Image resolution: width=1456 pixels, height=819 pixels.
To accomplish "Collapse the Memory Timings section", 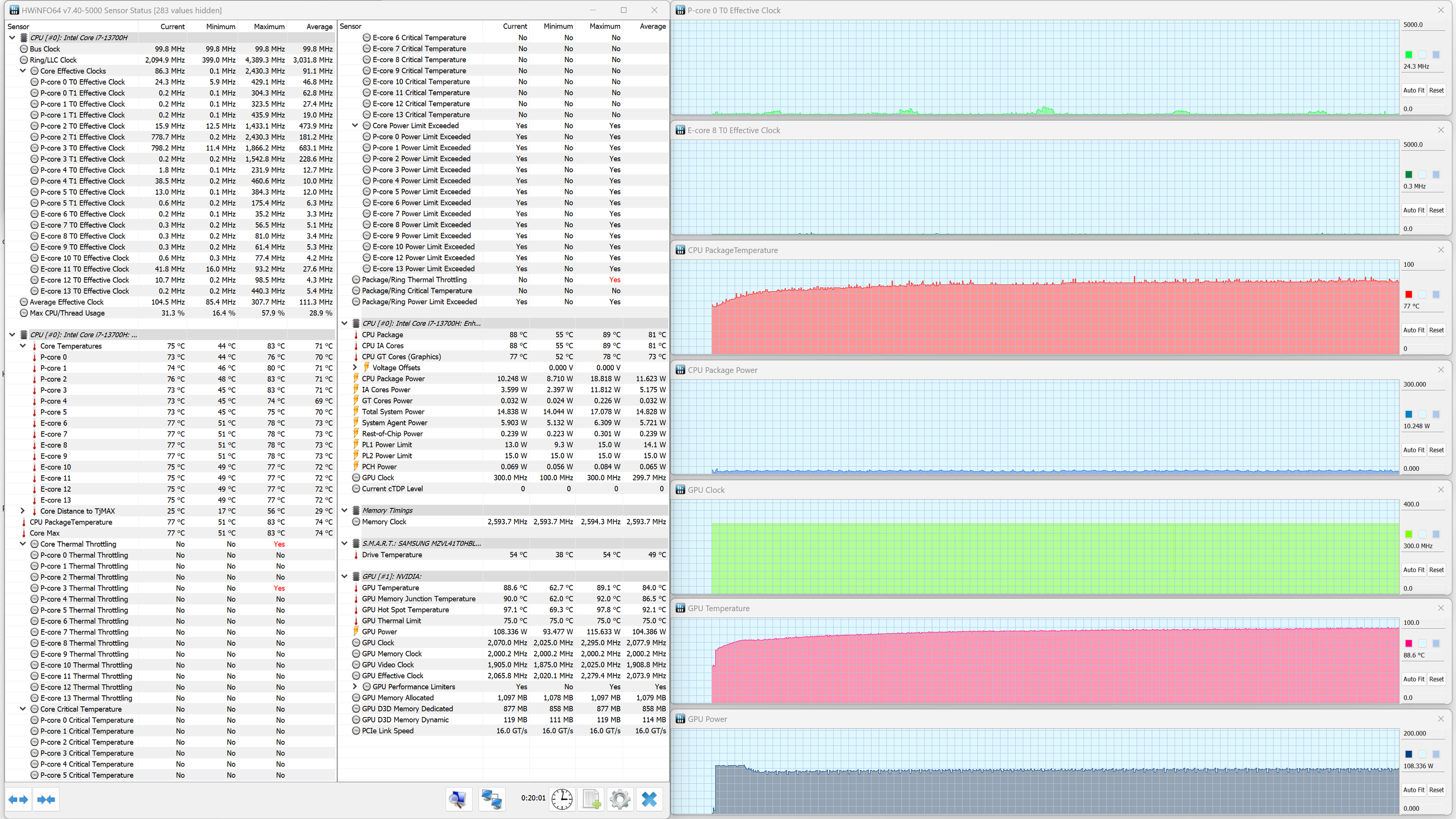I will [x=344, y=510].
